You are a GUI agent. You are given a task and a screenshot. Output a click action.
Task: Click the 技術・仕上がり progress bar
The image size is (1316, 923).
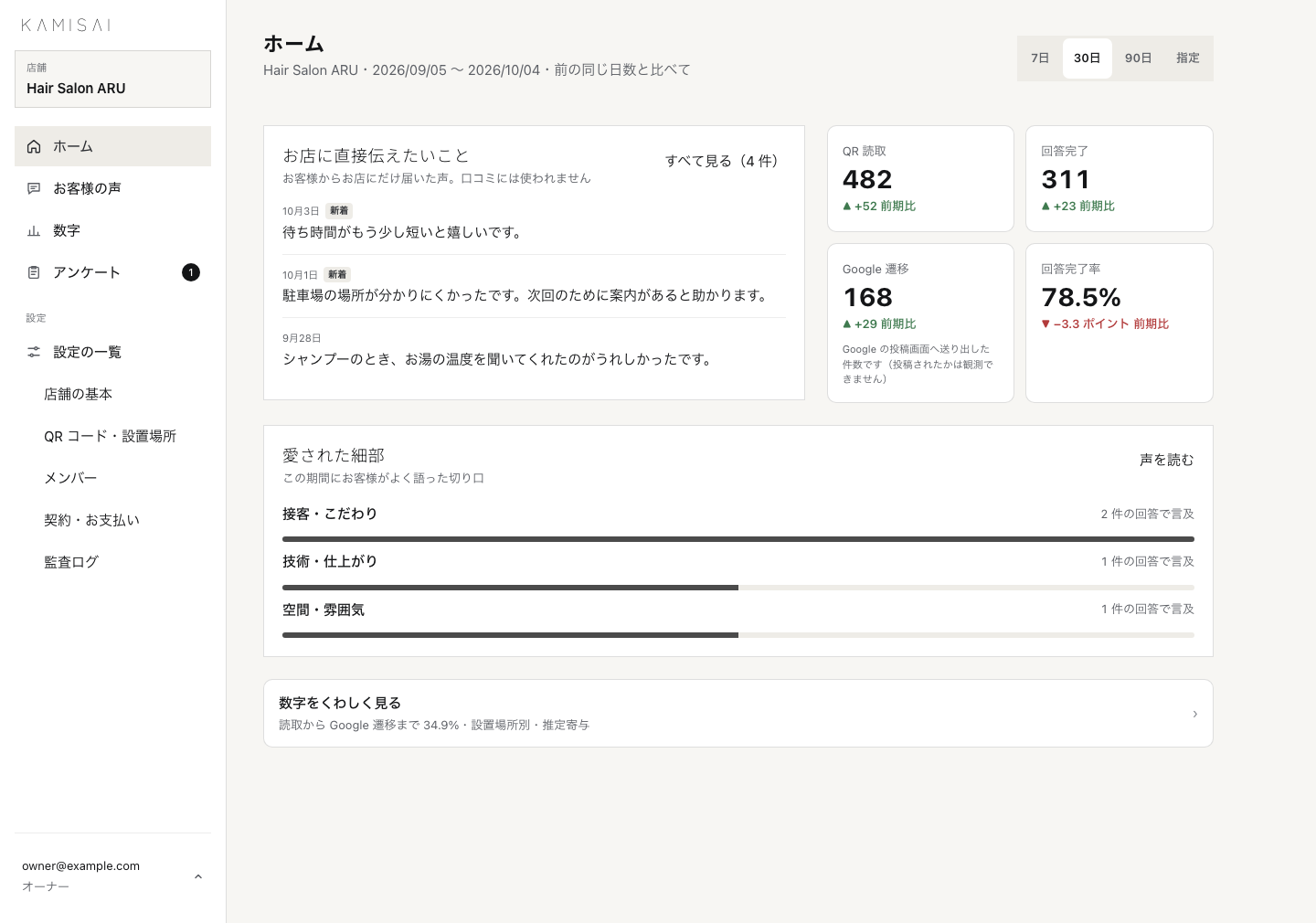pos(738,587)
